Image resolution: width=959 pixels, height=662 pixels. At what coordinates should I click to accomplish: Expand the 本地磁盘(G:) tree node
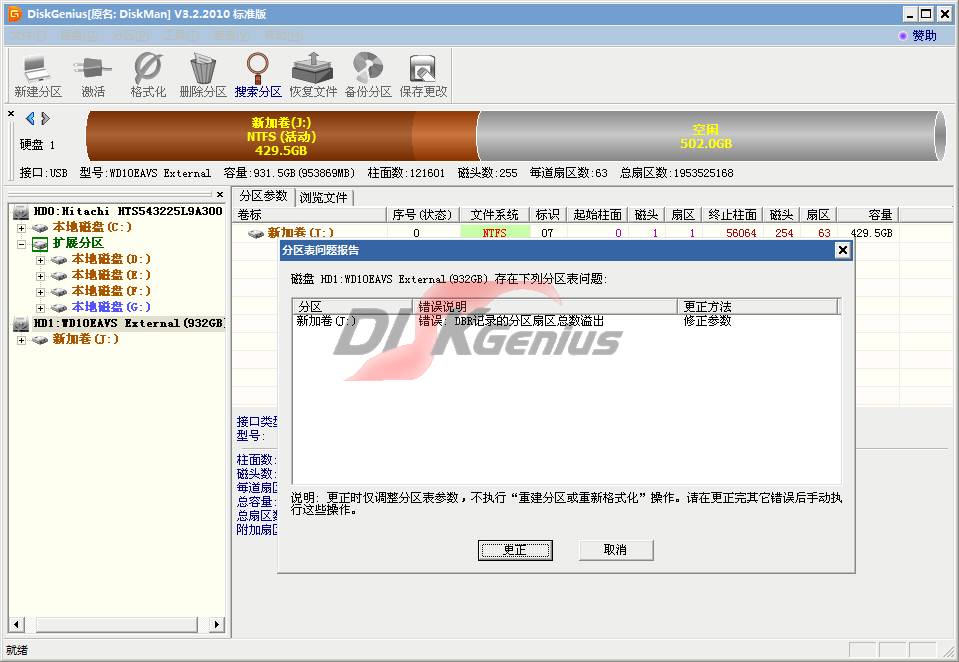pyautogui.click(x=40, y=308)
